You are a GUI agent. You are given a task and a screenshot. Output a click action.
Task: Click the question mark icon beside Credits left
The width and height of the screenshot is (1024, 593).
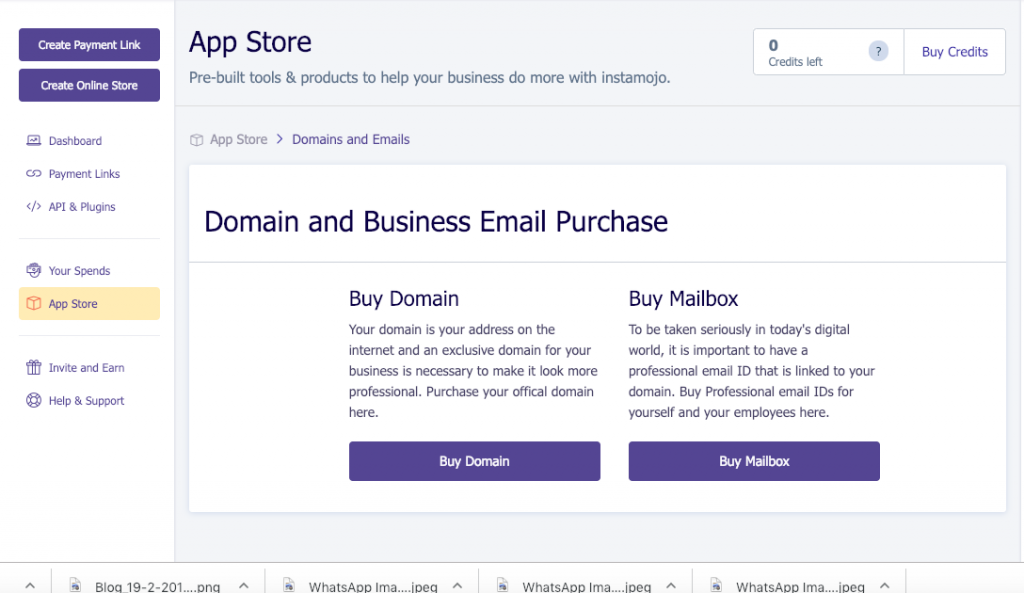pyautogui.click(x=878, y=52)
